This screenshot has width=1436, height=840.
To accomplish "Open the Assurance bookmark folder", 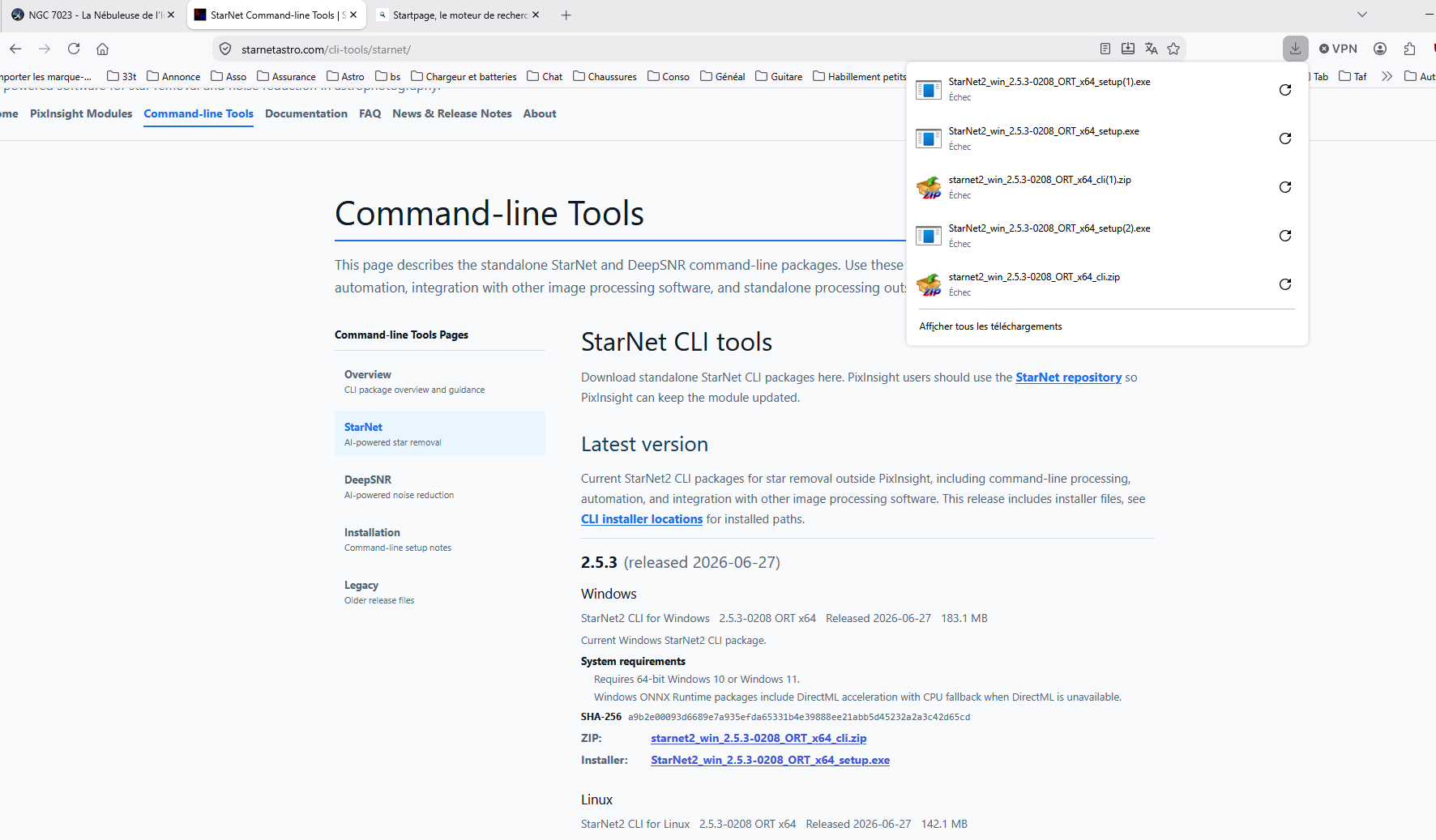I will 286,76.
